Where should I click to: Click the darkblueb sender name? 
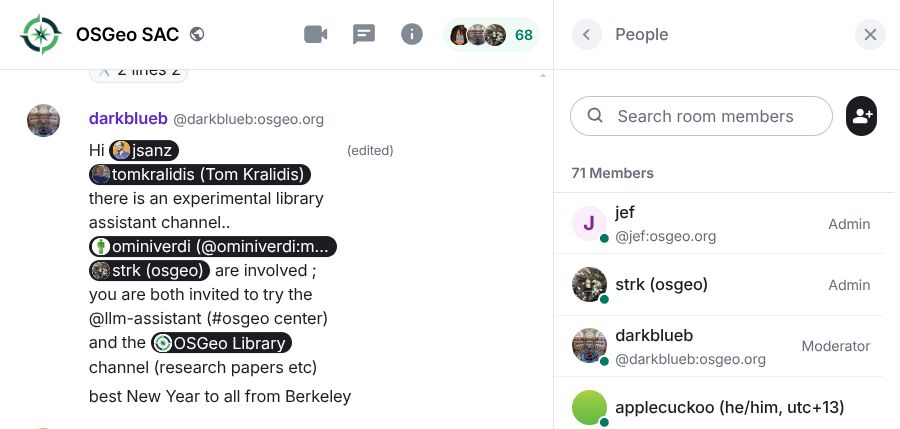[128, 118]
